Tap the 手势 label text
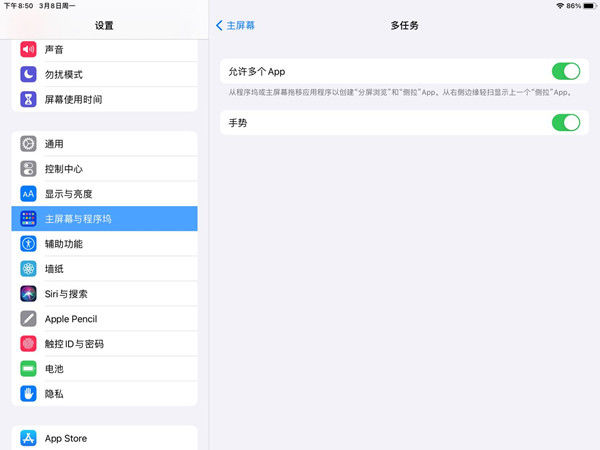600x450 pixels. coord(238,123)
